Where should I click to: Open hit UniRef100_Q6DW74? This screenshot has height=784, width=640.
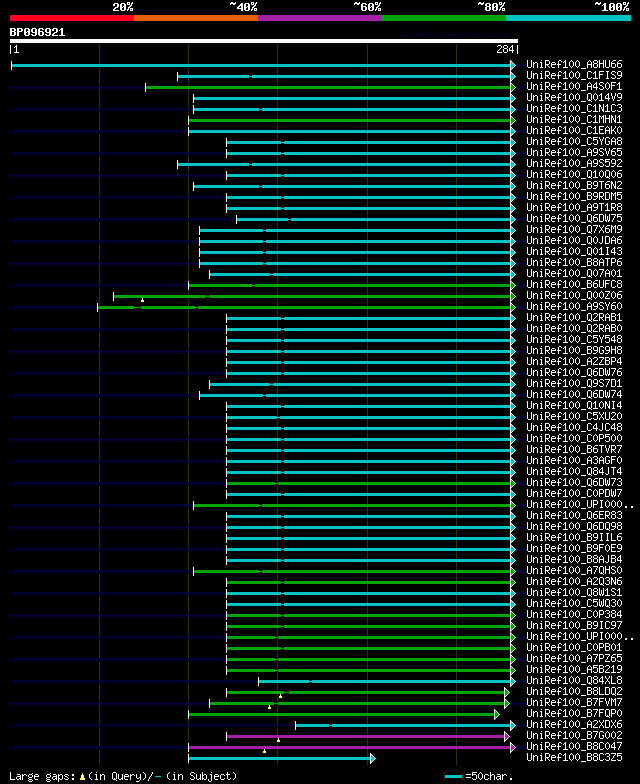[574, 394]
